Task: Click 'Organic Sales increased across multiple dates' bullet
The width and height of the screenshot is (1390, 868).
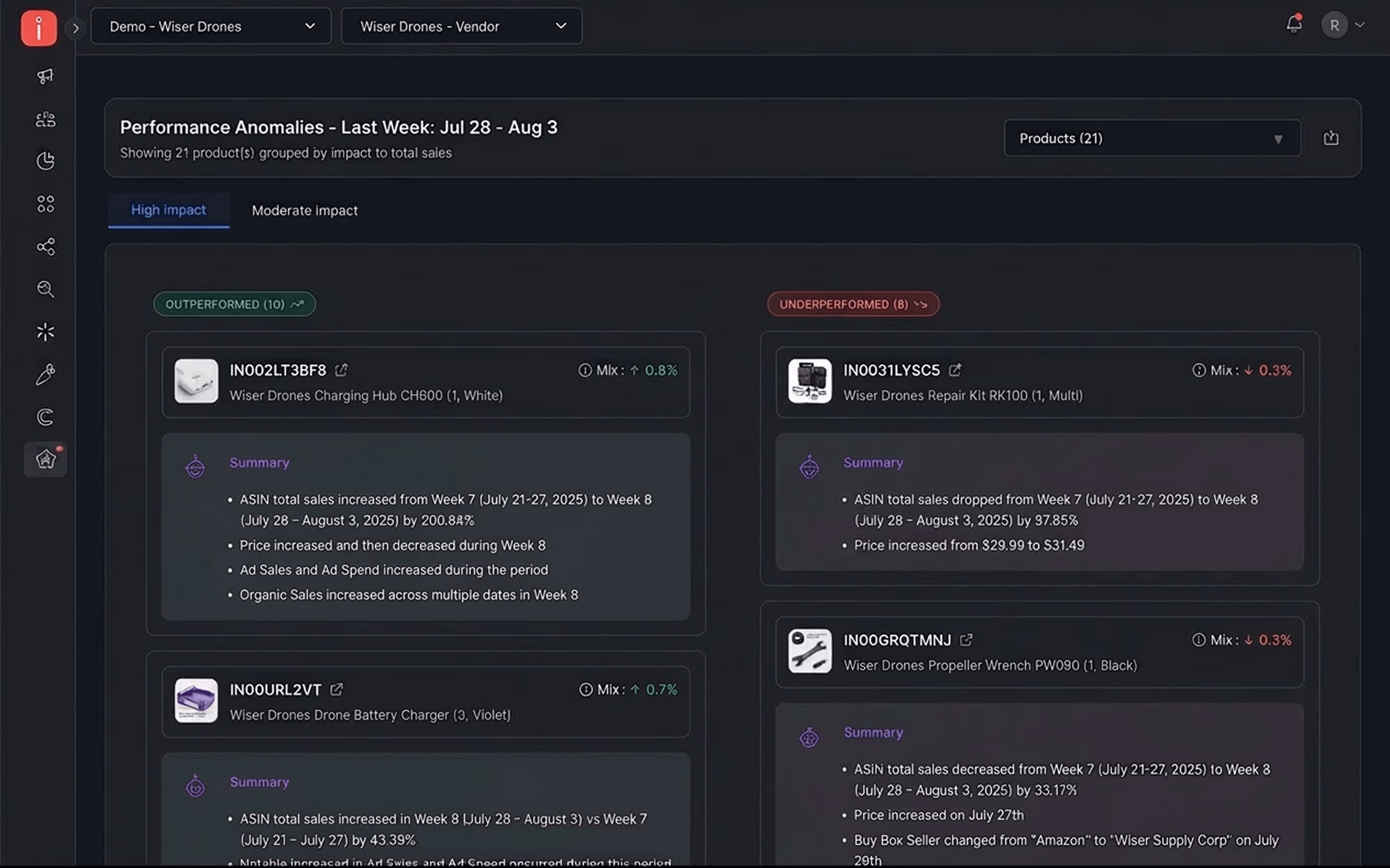Action: tap(409, 595)
